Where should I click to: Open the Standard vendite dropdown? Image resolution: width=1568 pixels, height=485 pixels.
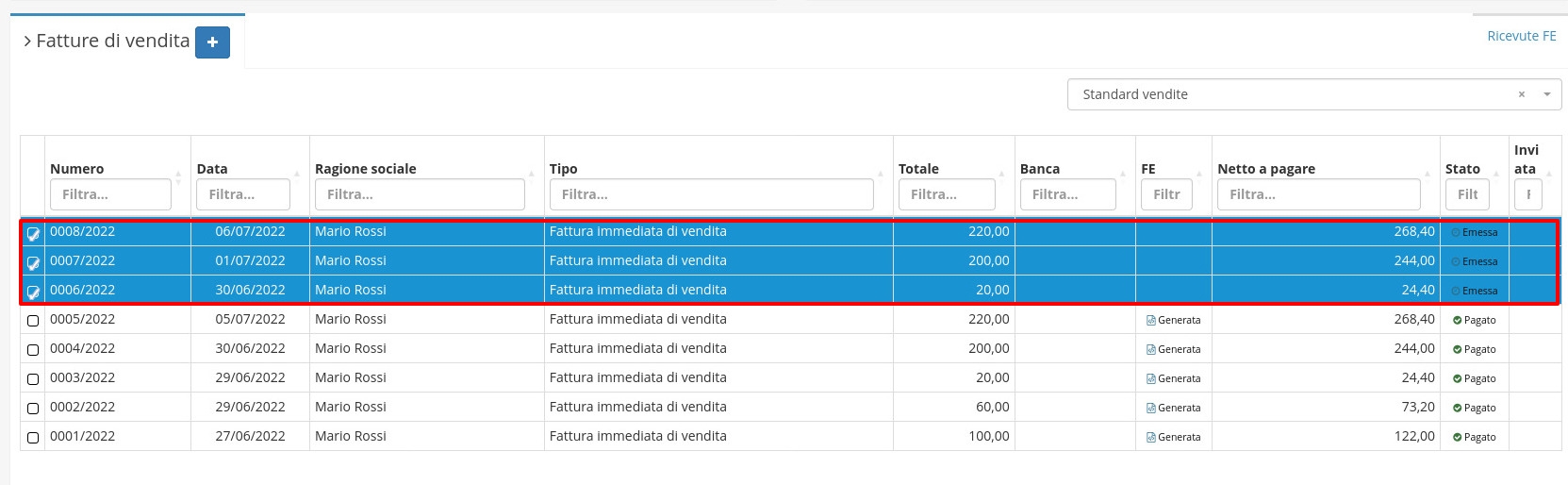tap(1546, 94)
